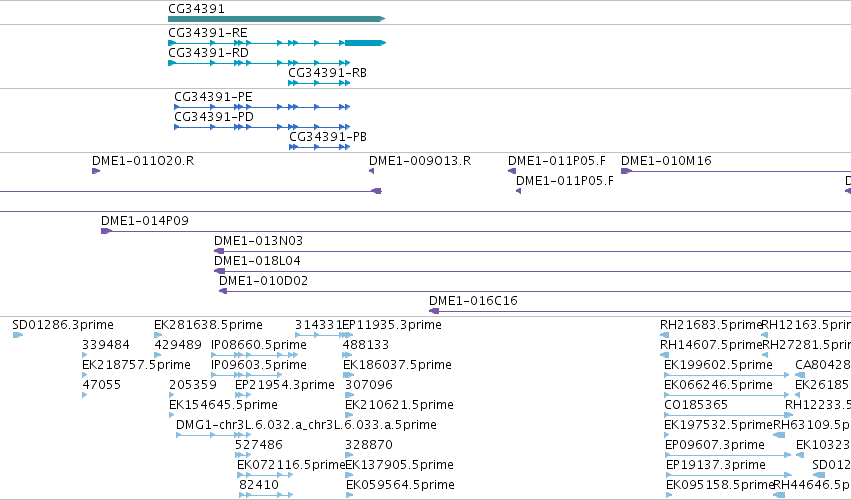Select the 205359 feature label
The image size is (851, 500).
pyautogui.click(x=193, y=385)
